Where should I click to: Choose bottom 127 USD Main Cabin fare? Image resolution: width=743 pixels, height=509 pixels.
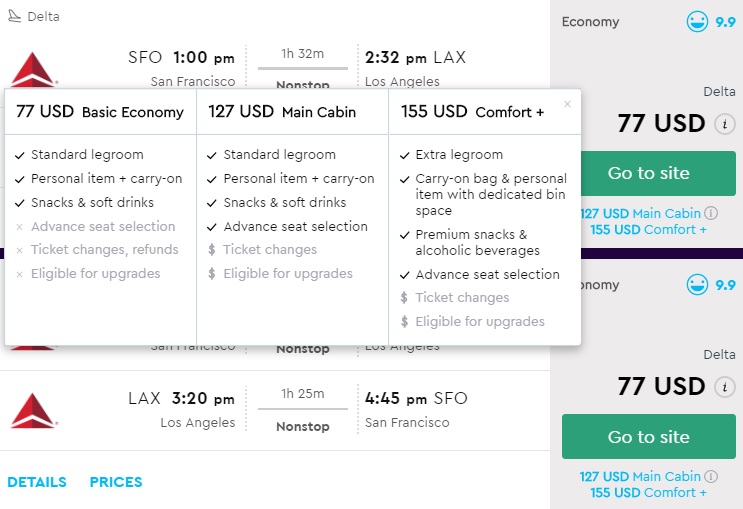click(640, 477)
